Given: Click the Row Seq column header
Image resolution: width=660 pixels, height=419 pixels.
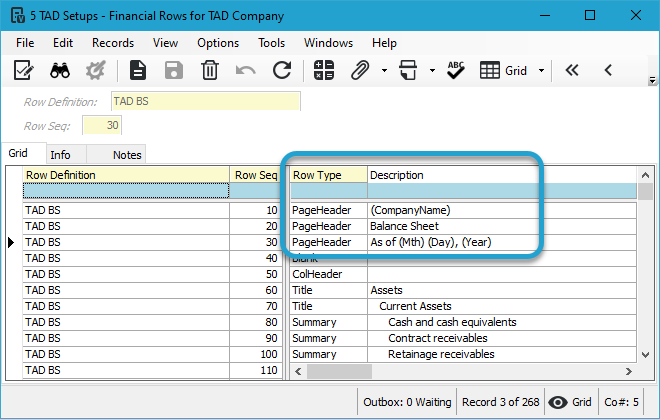Looking at the screenshot, I should pos(255,175).
